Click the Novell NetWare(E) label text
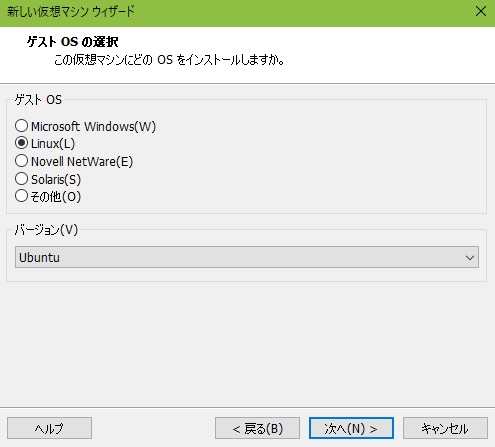 coord(82,162)
